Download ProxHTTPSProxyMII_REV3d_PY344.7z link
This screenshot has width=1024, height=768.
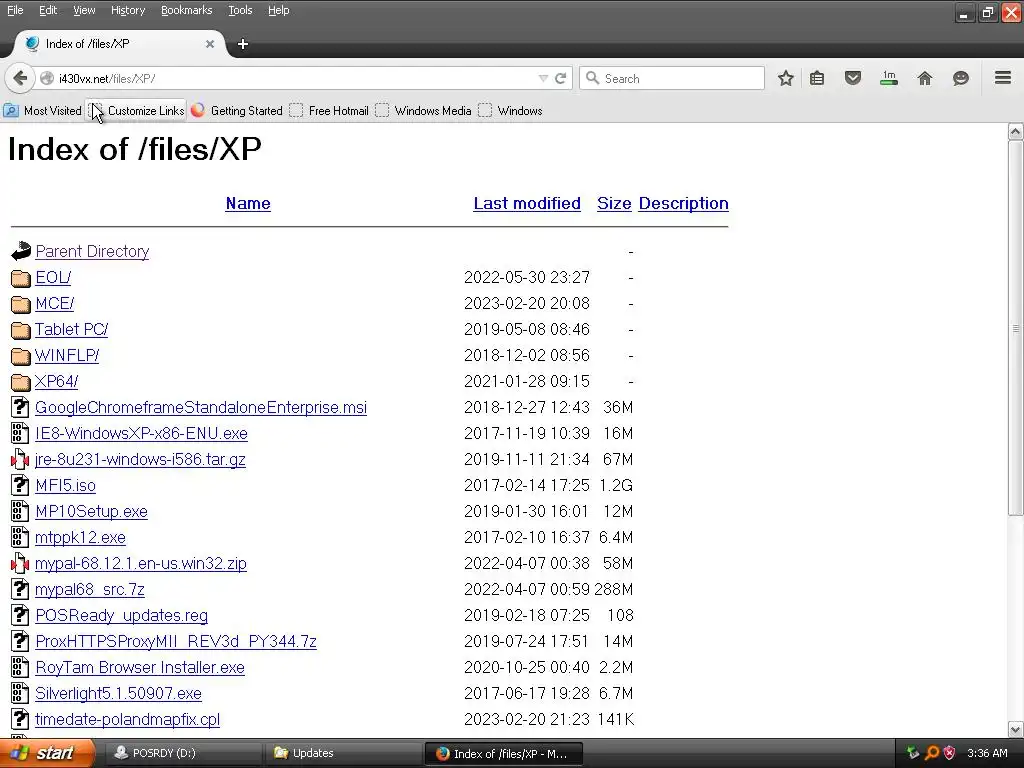pyautogui.click(x=176, y=641)
